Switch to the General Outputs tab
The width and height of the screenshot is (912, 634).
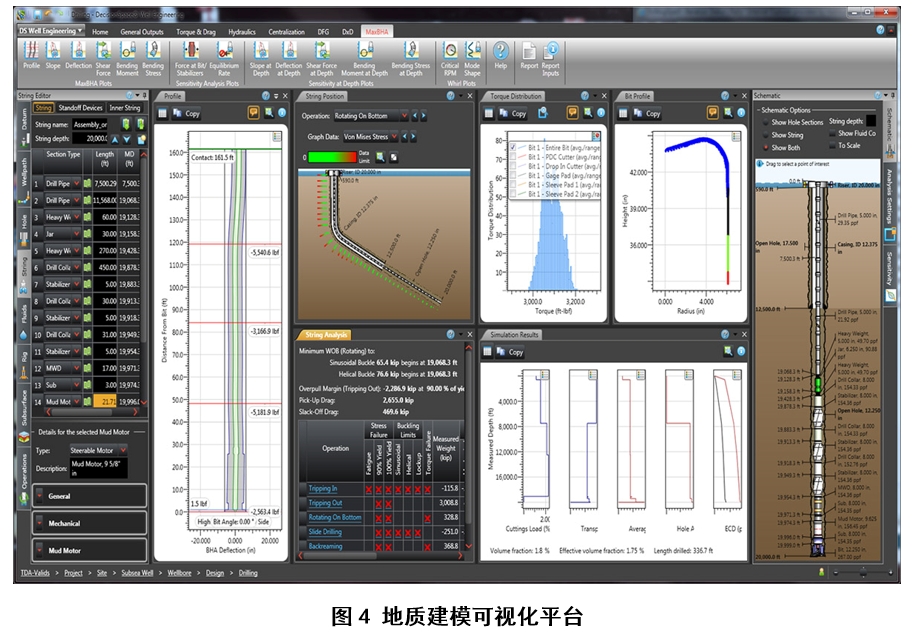(x=142, y=32)
